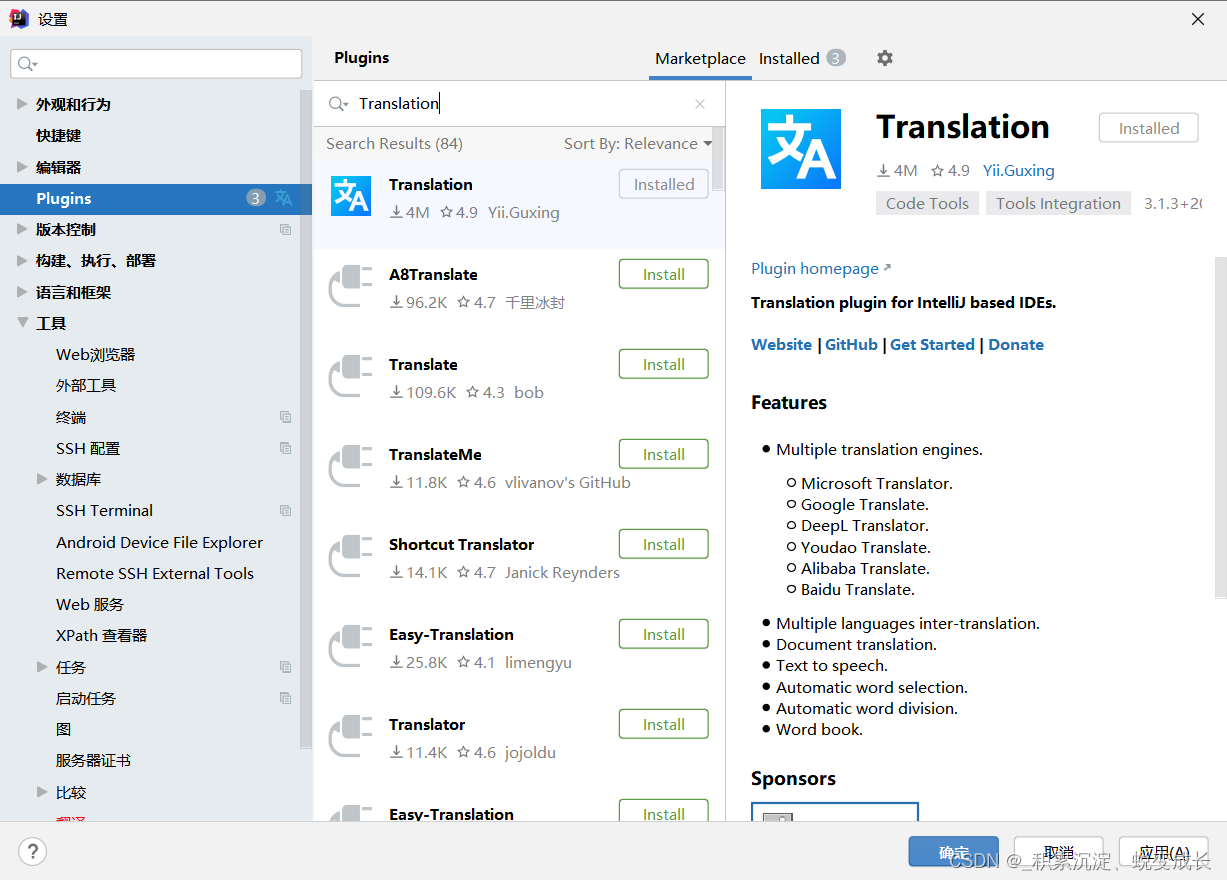The image size is (1227, 880).
Task: Click the Tools Integration tag
Action: click(x=1058, y=203)
